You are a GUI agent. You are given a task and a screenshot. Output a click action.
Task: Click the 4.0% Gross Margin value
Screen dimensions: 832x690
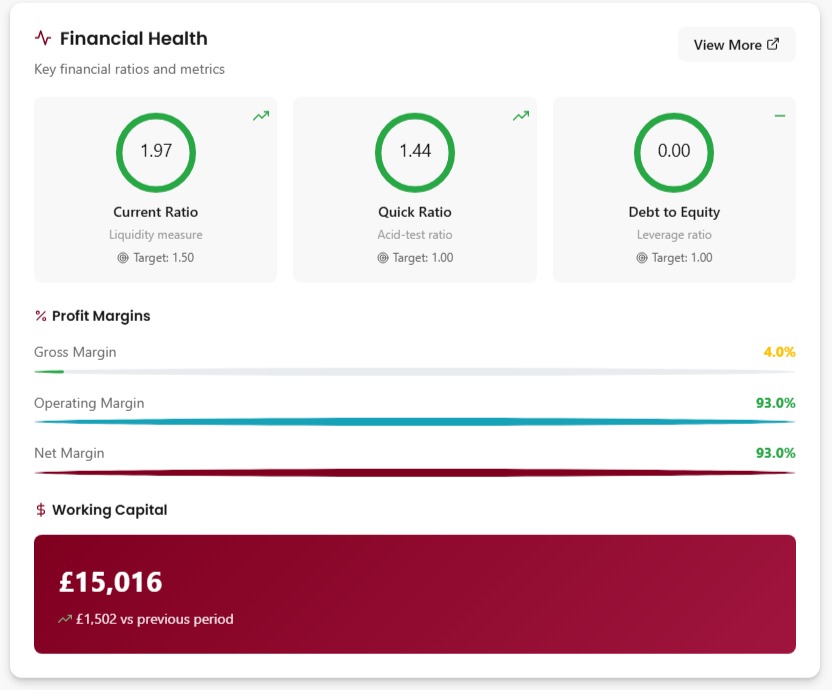click(x=781, y=352)
